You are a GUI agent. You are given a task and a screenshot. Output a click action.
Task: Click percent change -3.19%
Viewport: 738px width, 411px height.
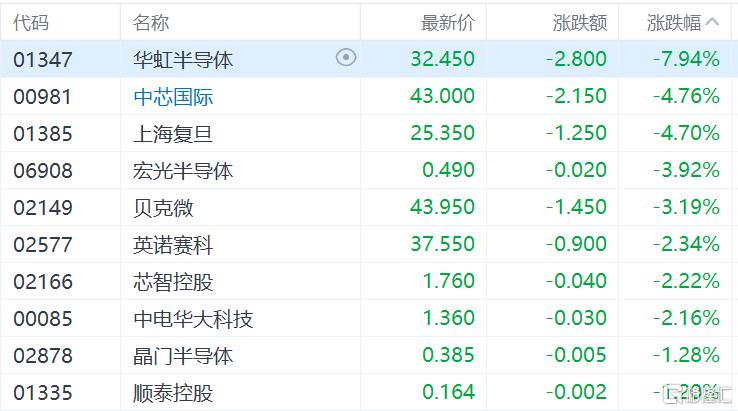[x=686, y=207]
